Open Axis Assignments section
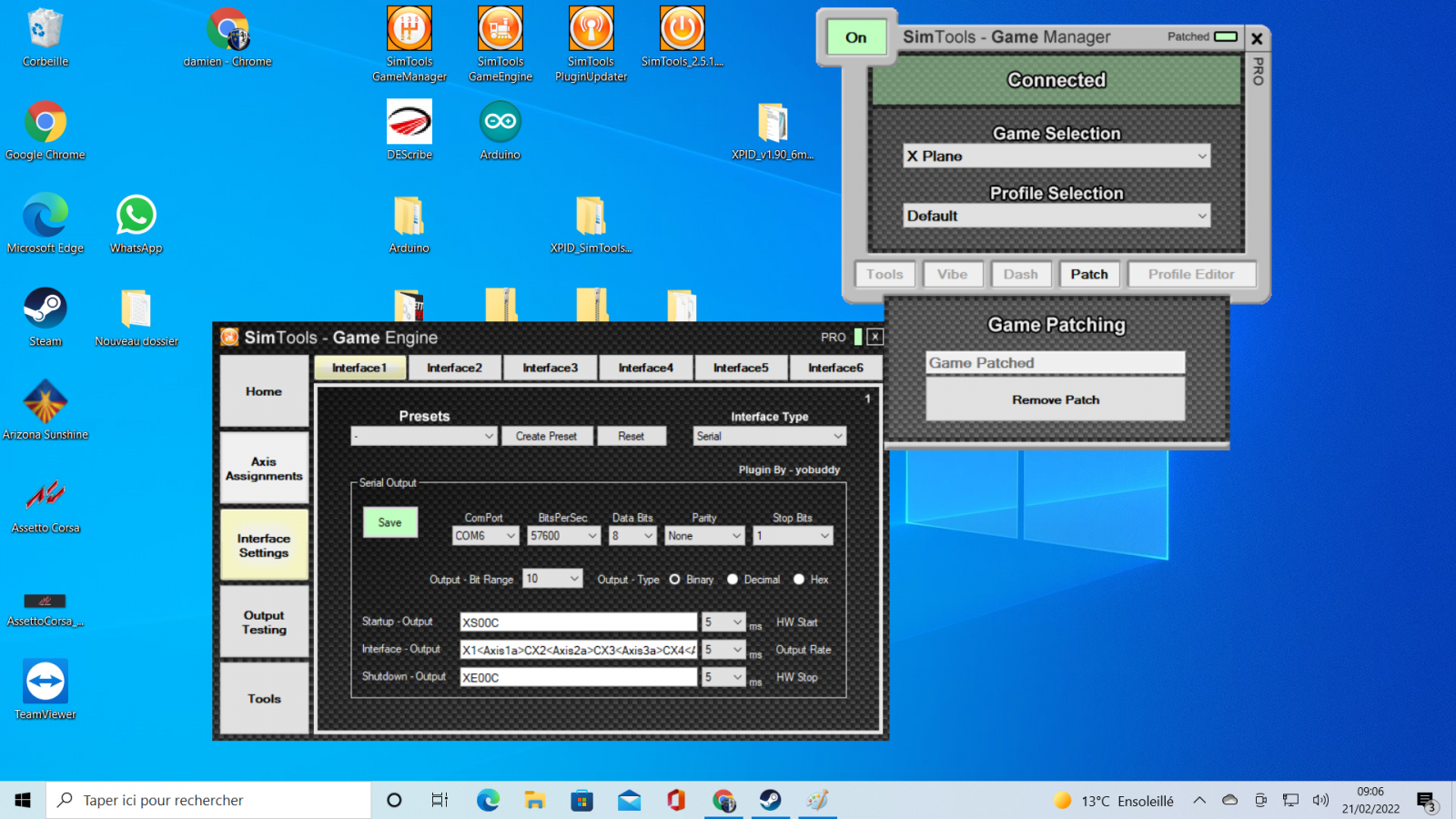Viewport: 1456px width, 819px height. pyautogui.click(x=264, y=469)
